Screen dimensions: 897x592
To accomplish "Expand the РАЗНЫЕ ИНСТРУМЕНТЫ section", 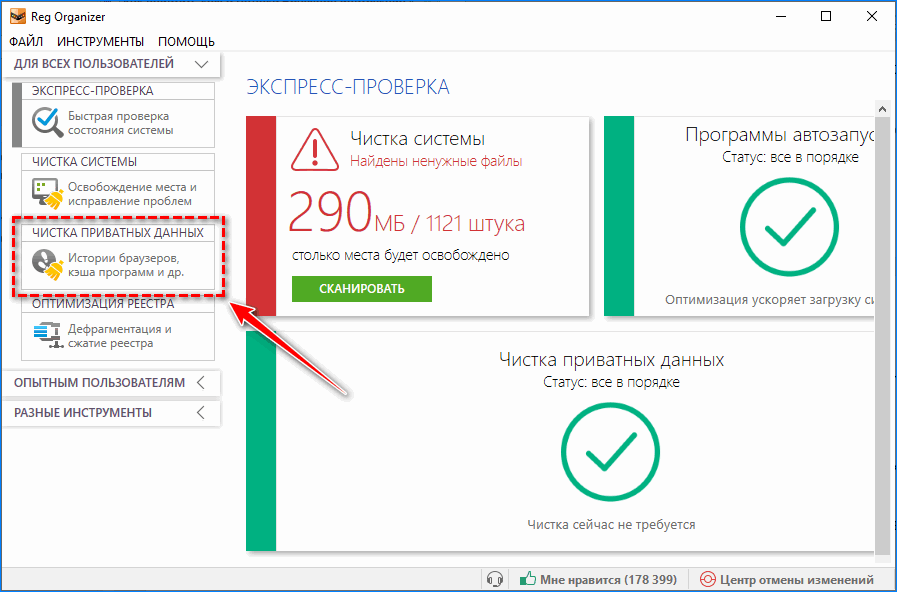I will pyautogui.click(x=201, y=412).
